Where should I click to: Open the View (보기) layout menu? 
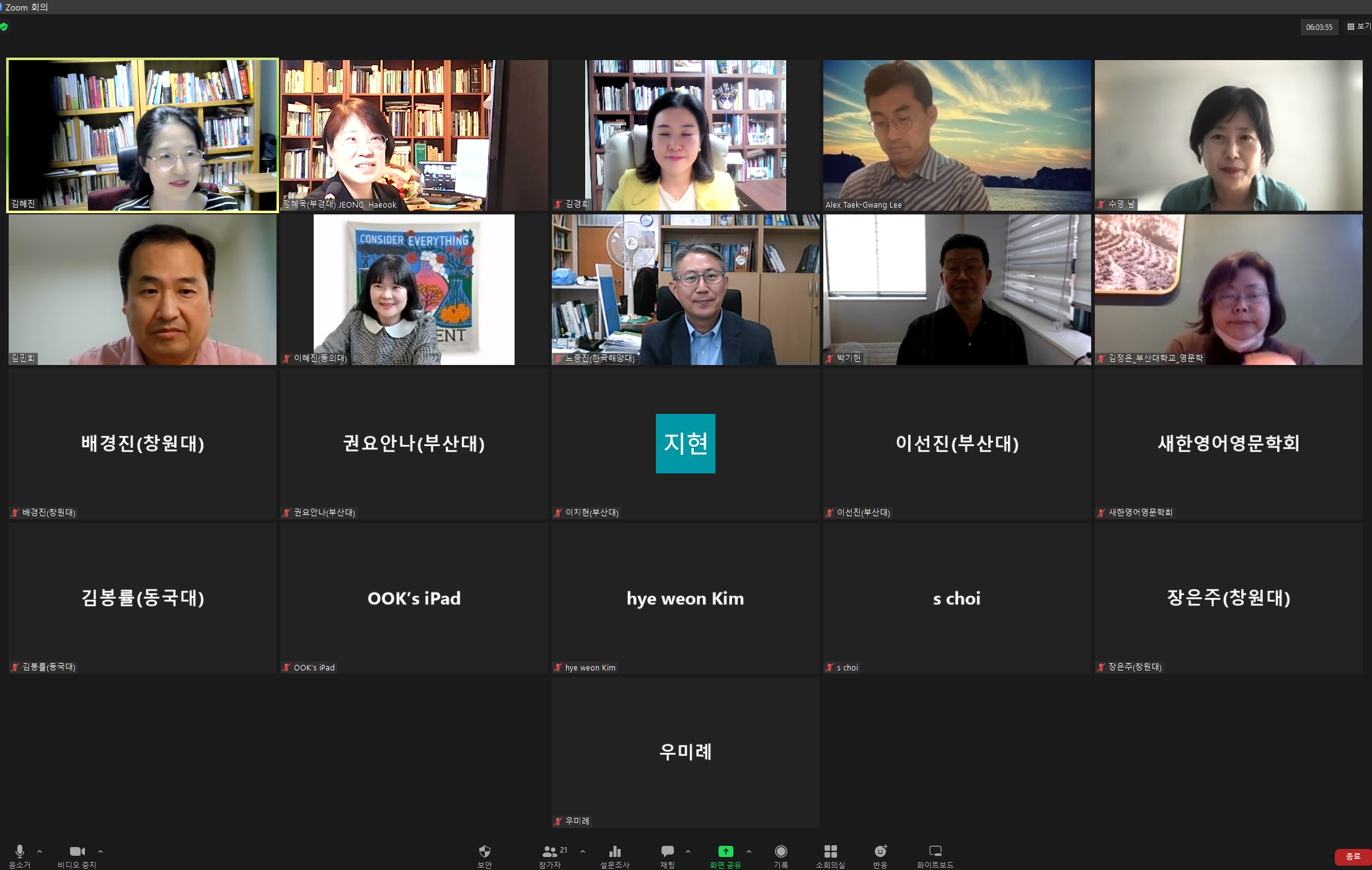(x=1358, y=27)
